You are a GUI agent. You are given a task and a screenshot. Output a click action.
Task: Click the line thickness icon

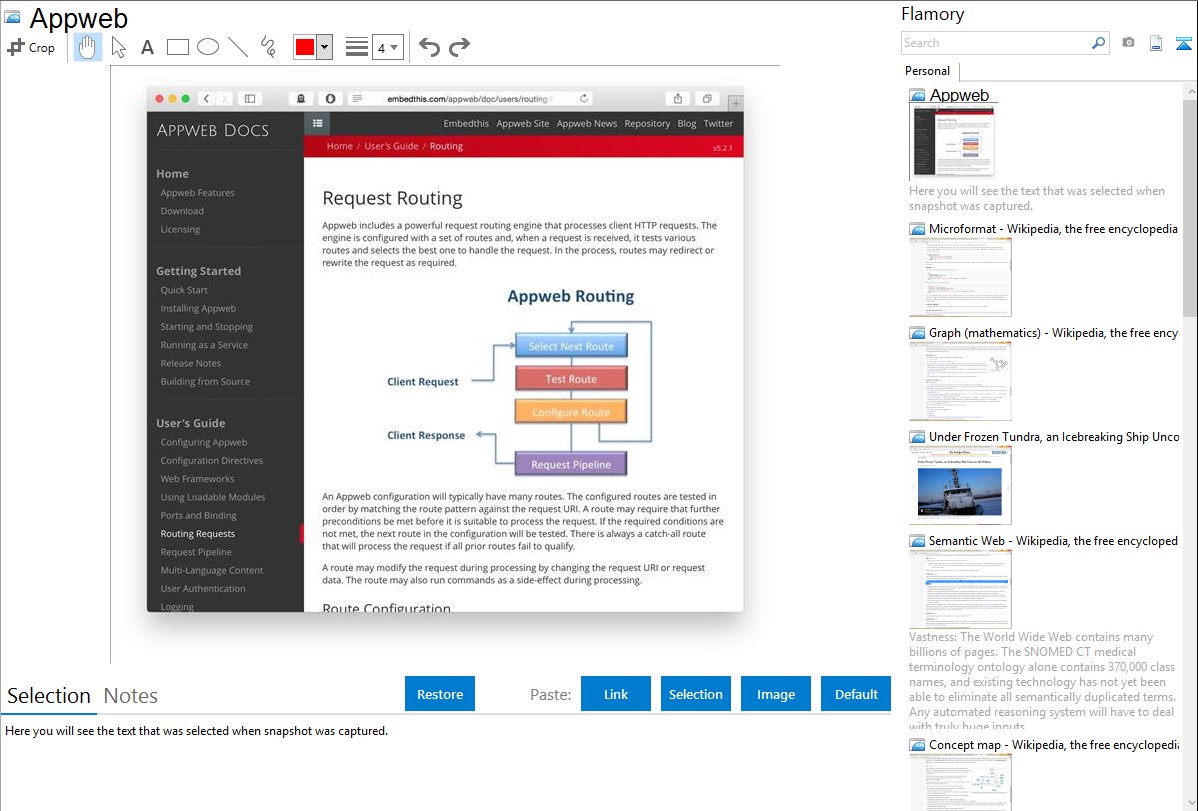click(x=357, y=47)
